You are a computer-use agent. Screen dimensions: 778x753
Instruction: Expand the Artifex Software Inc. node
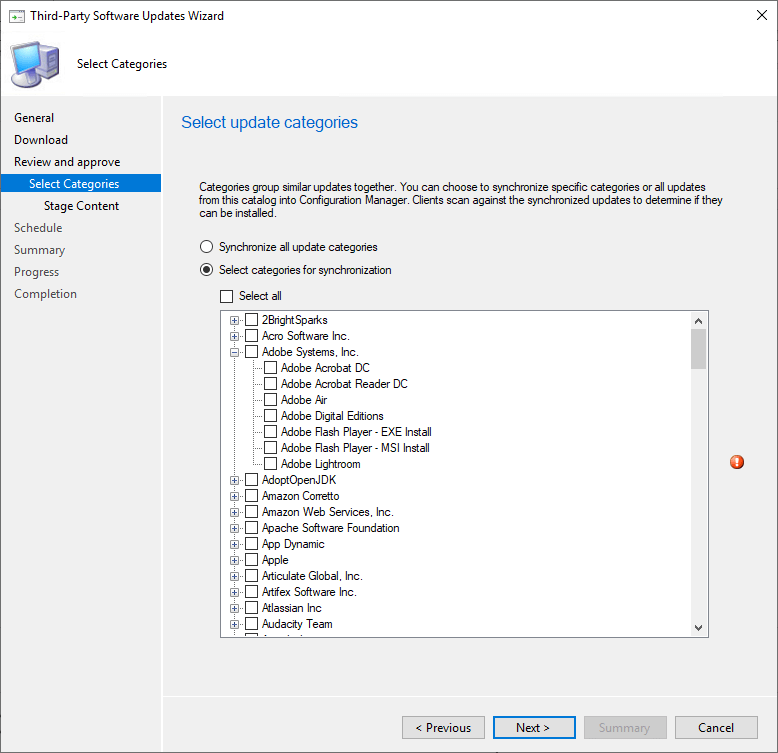(234, 592)
